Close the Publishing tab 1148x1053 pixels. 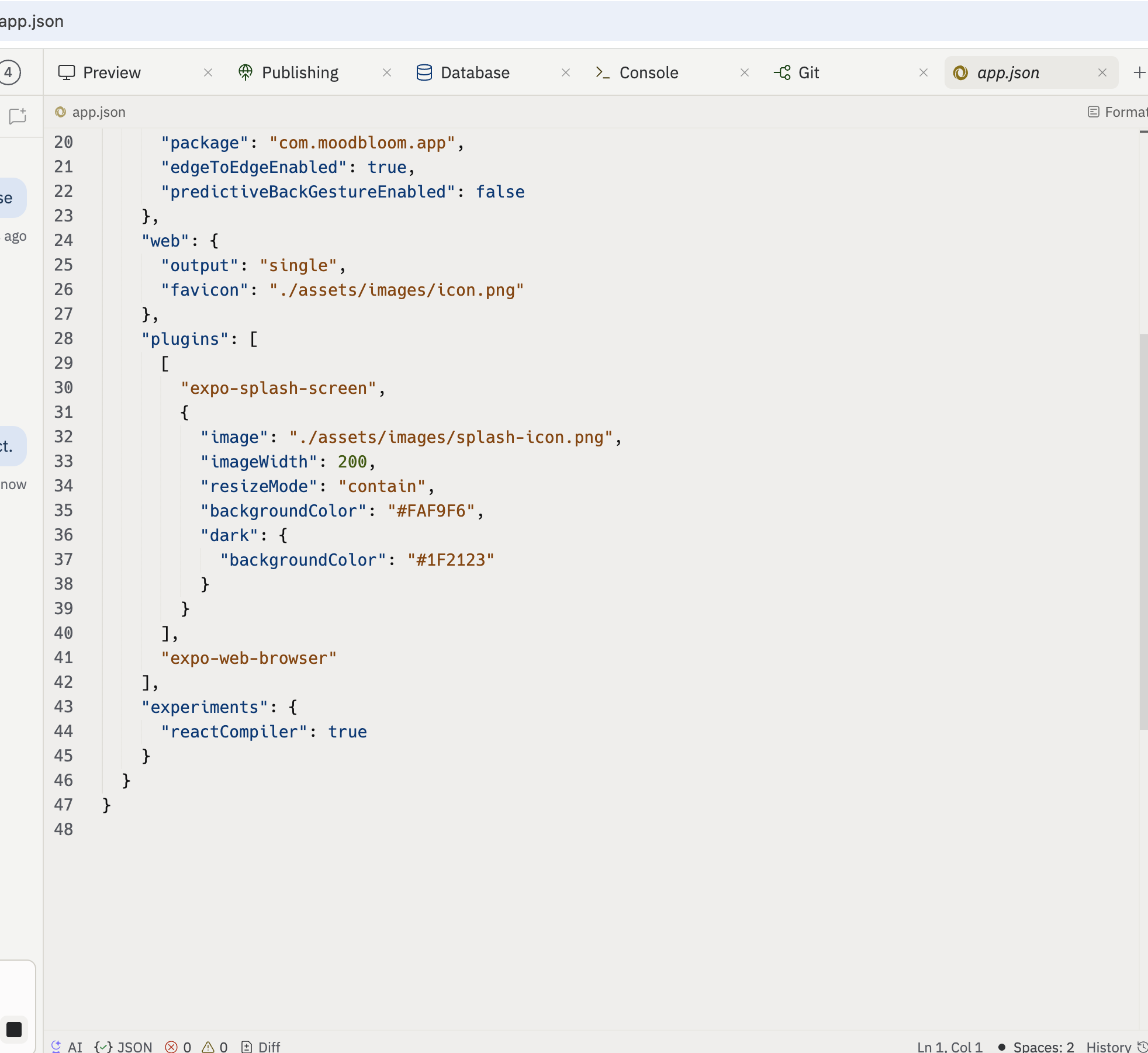387,73
